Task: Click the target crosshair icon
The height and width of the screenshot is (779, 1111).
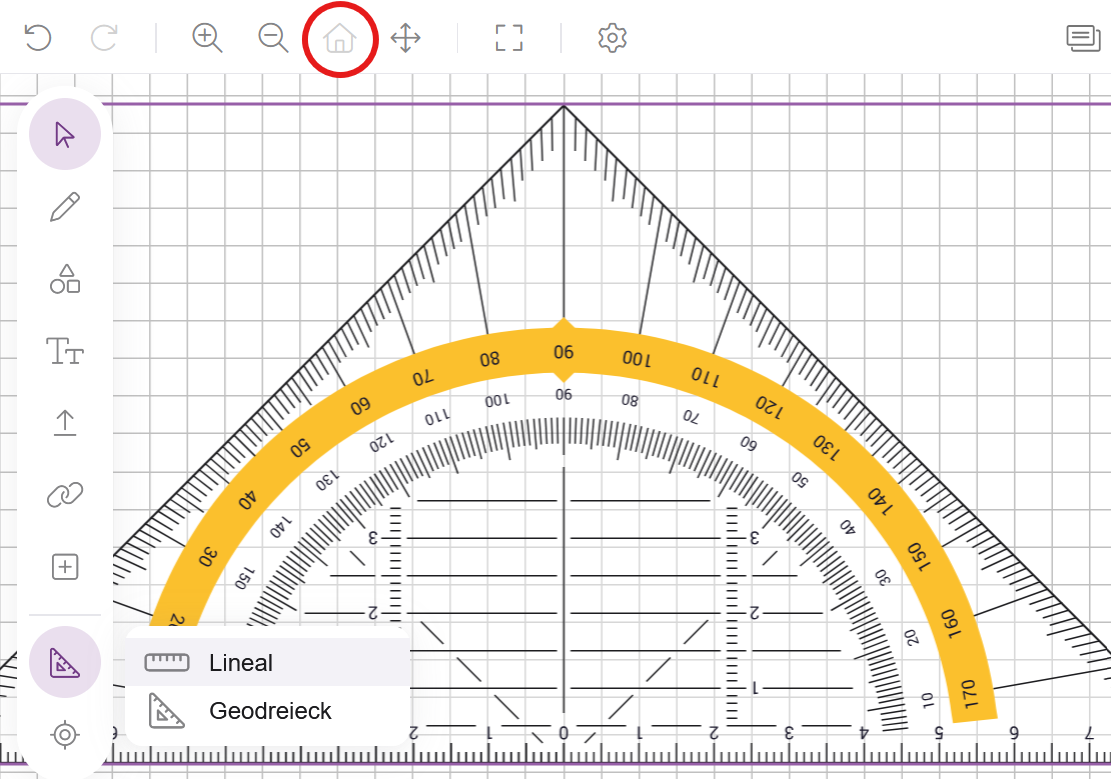Action: pyautogui.click(x=65, y=735)
